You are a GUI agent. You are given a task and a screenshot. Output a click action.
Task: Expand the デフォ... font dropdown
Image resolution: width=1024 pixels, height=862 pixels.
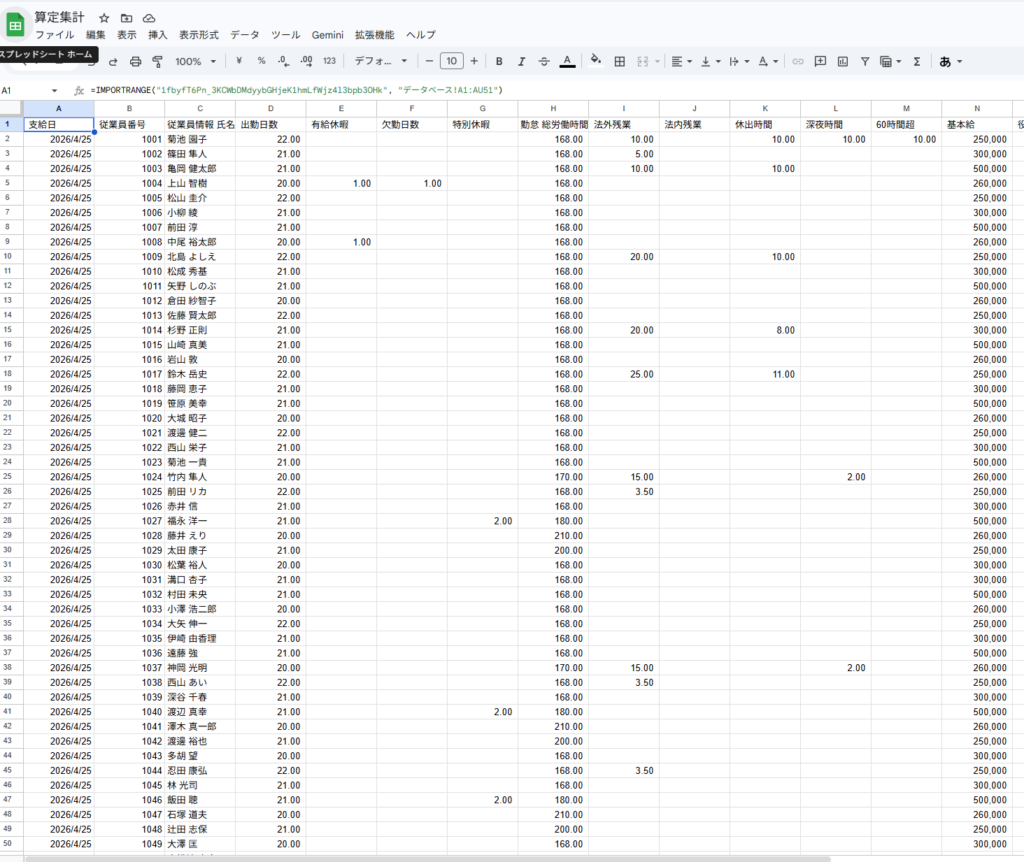380,61
